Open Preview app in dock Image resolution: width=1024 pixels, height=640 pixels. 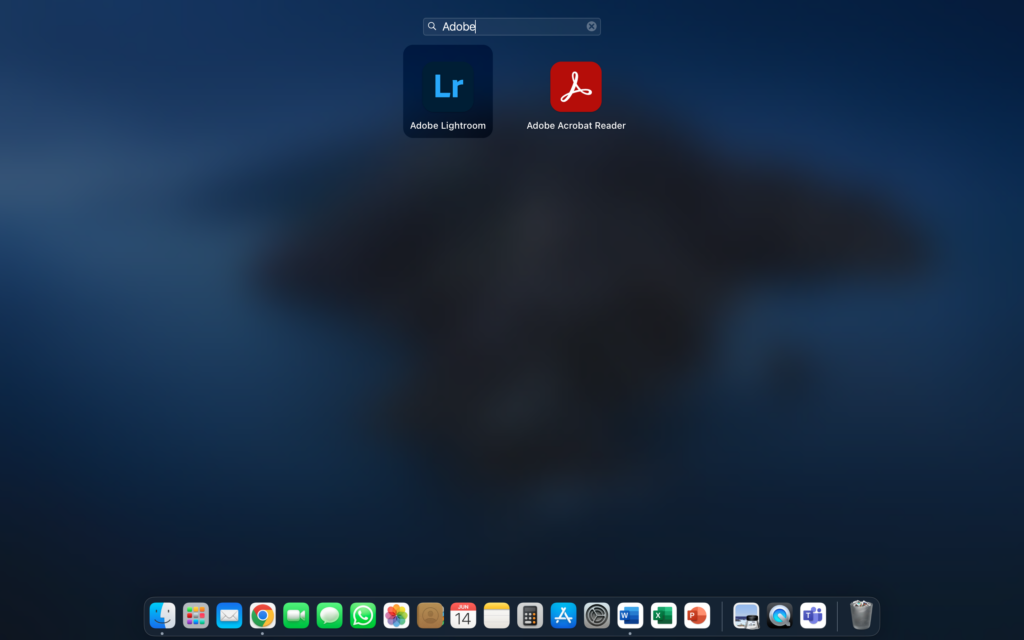[746, 615]
